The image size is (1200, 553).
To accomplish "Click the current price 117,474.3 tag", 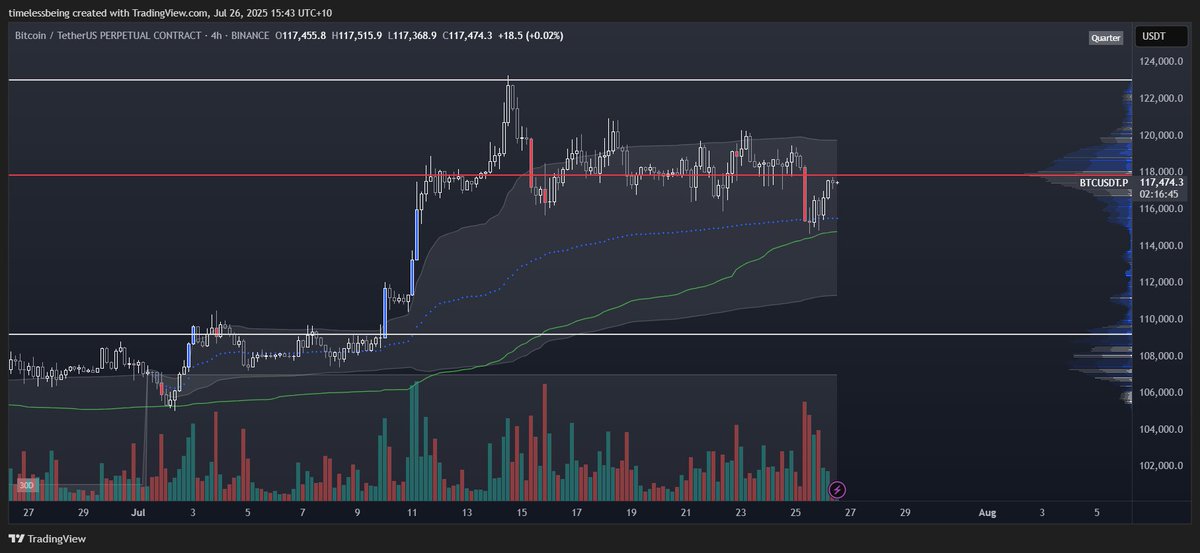I will (1161, 183).
